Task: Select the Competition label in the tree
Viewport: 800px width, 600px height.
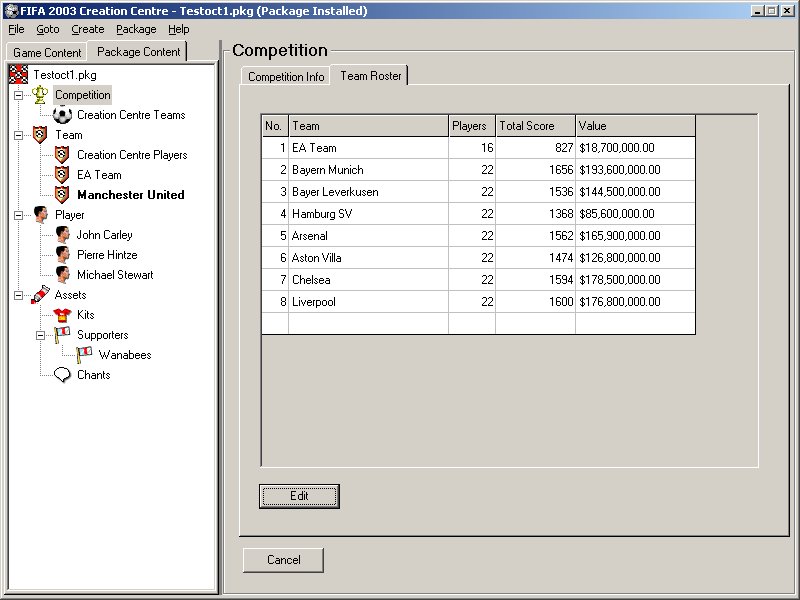Action: point(83,95)
